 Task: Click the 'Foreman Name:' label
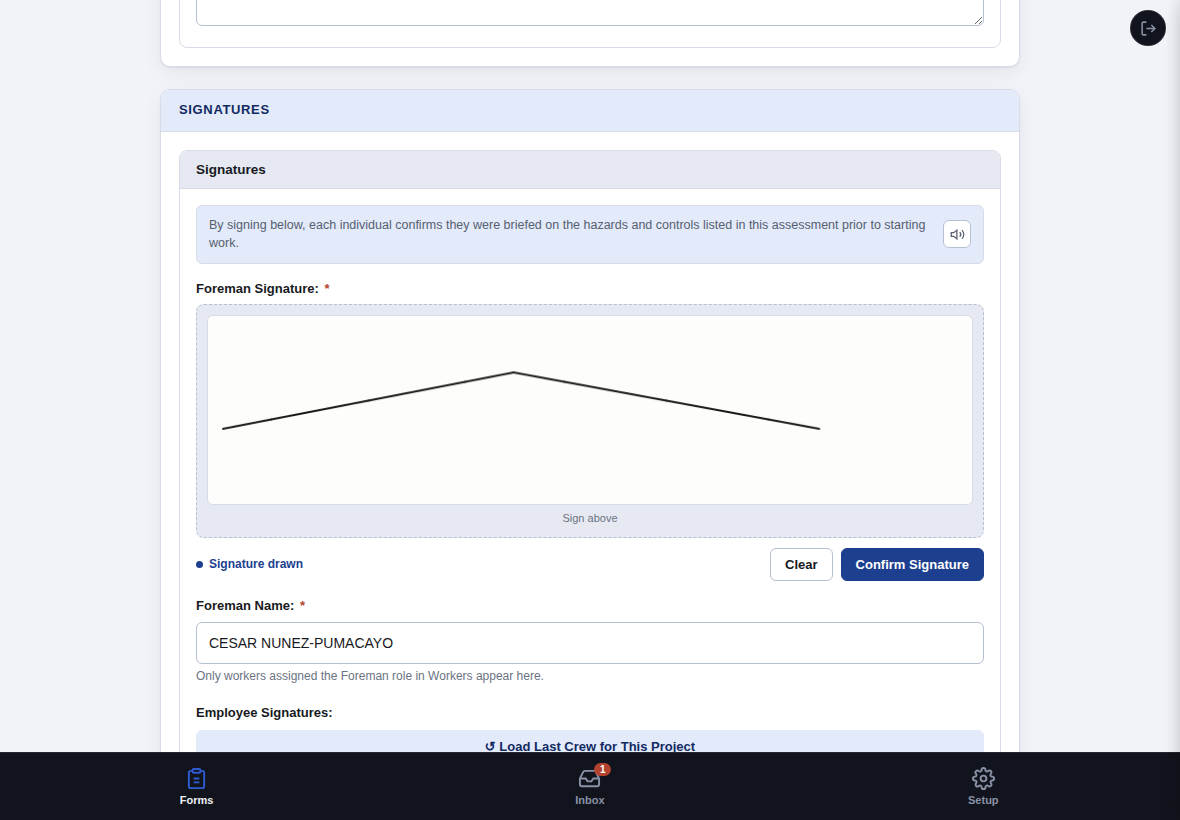point(245,606)
